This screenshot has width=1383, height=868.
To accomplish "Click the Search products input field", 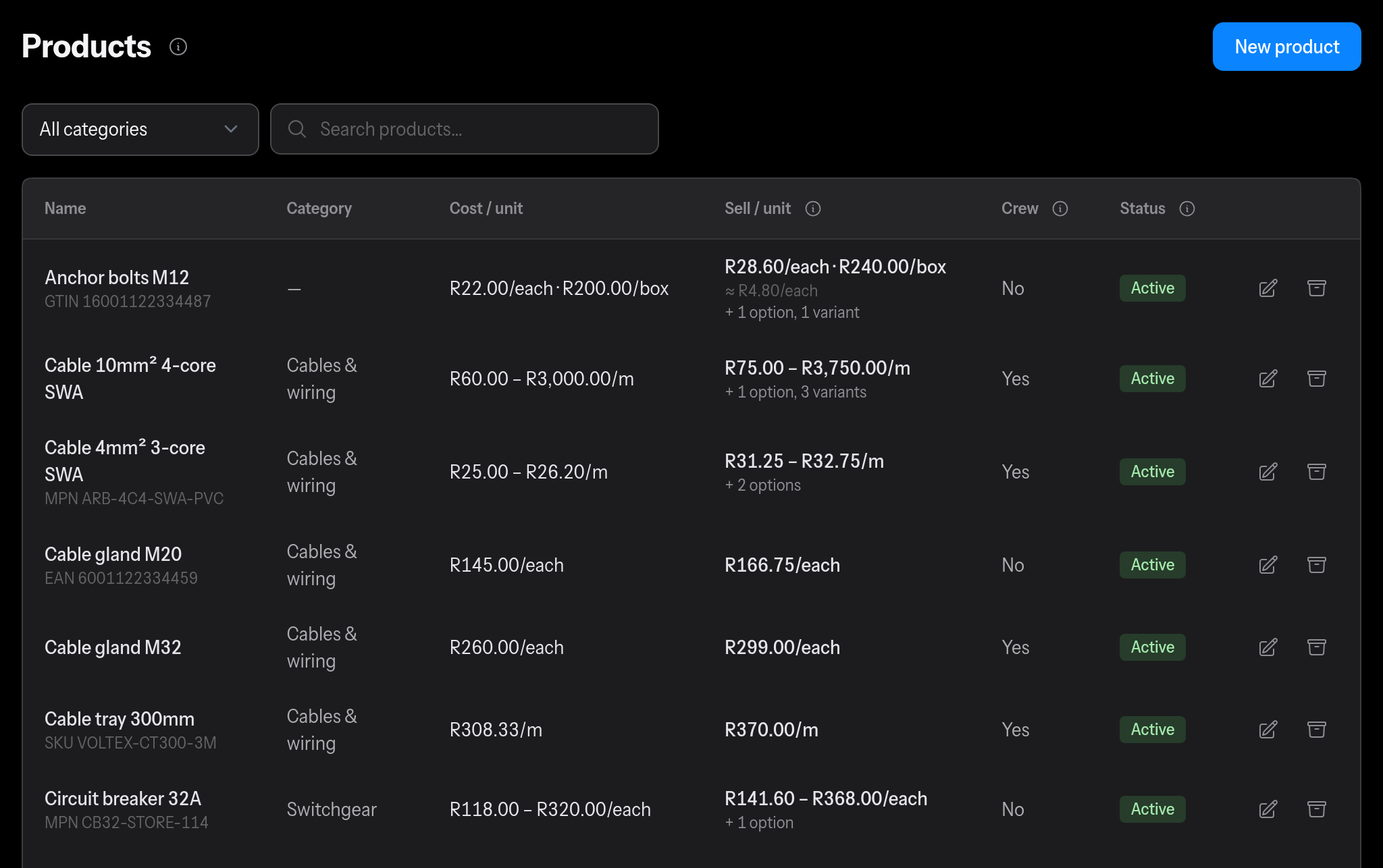I will click(465, 129).
